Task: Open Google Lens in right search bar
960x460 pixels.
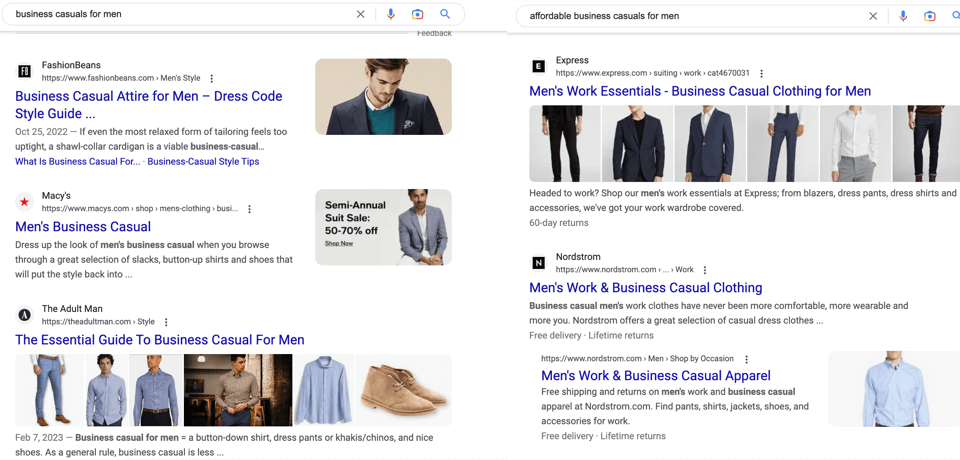Action: pos(930,16)
